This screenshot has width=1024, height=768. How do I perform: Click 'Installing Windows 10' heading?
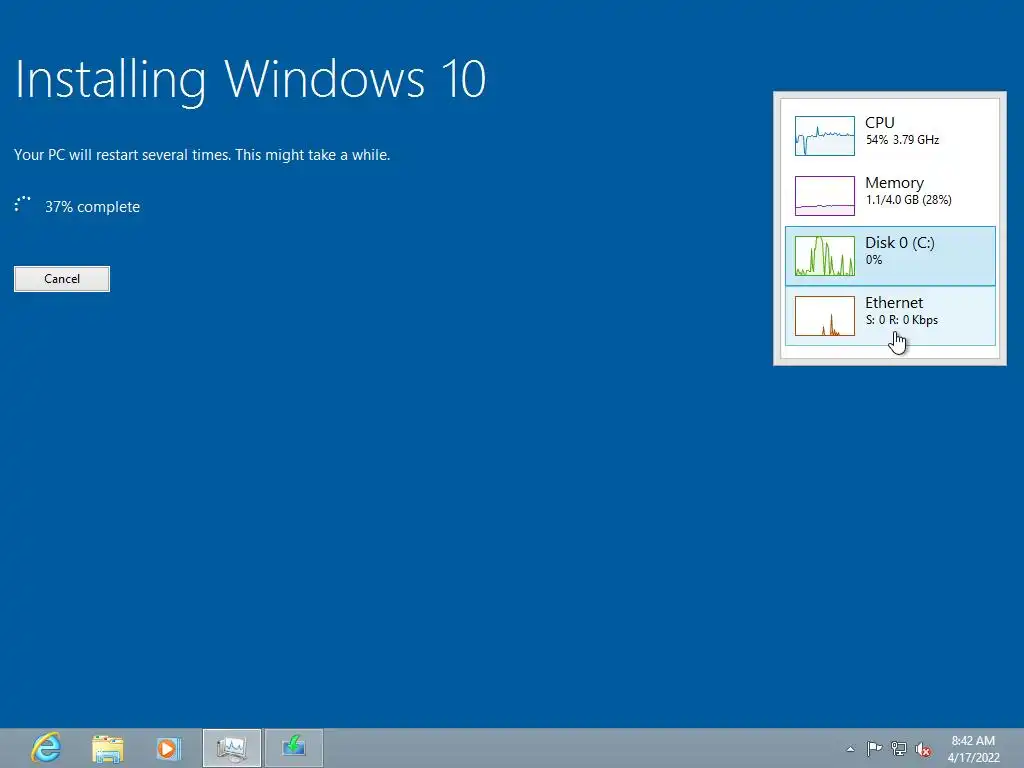250,81
